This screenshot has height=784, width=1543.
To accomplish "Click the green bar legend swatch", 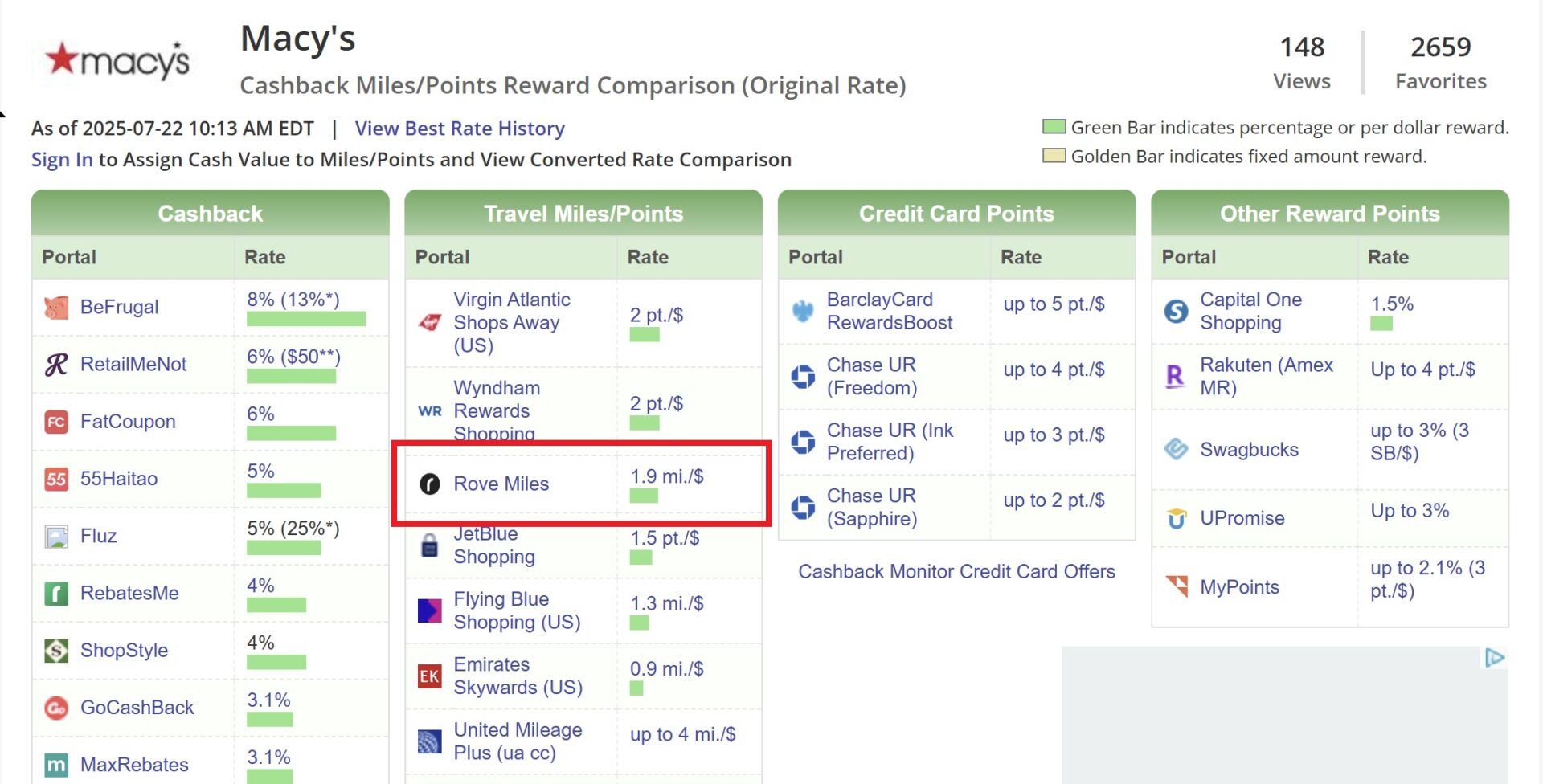I will click(x=1053, y=126).
